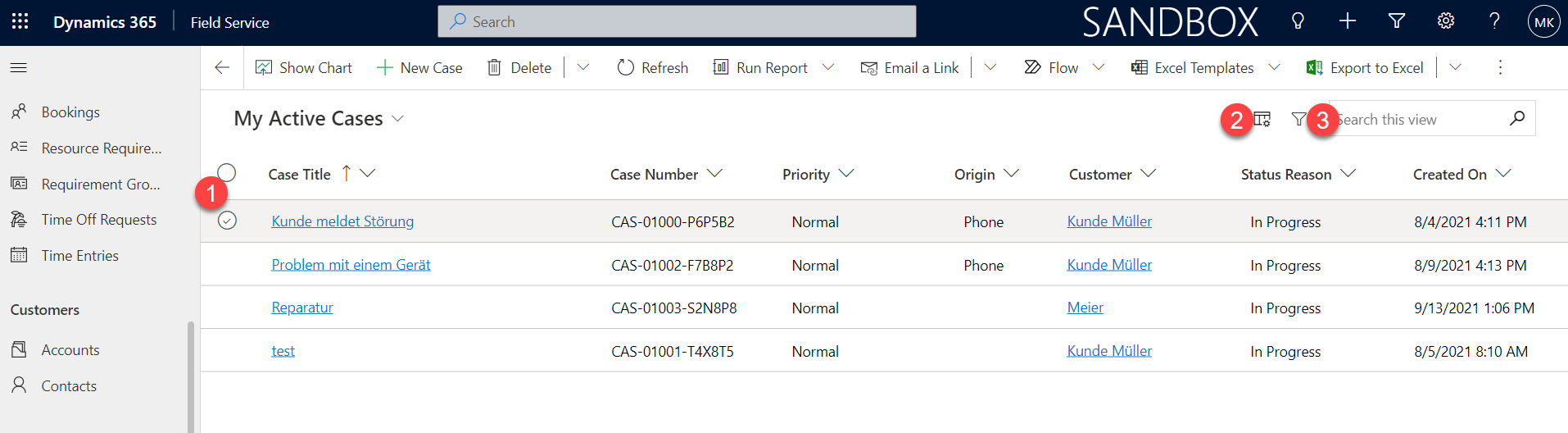Viewport: 1568px width, 433px height.
Task: Deselect the Kunde meldet Störung row checkmark
Action: point(227,221)
